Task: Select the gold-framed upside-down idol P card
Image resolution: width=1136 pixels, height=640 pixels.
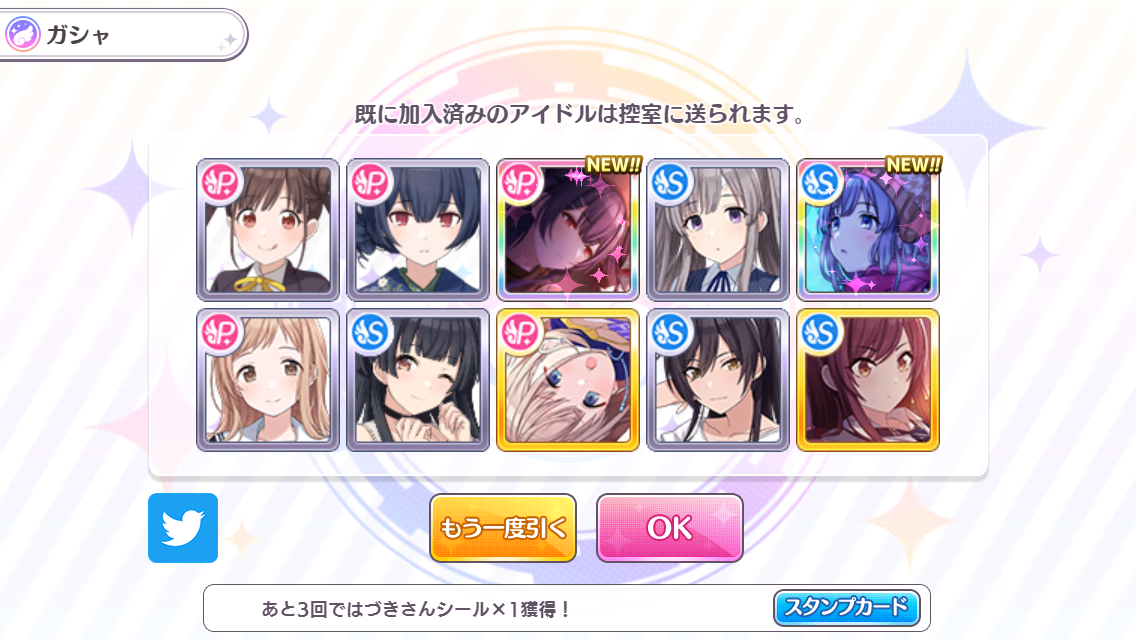Action: click(568, 380)
